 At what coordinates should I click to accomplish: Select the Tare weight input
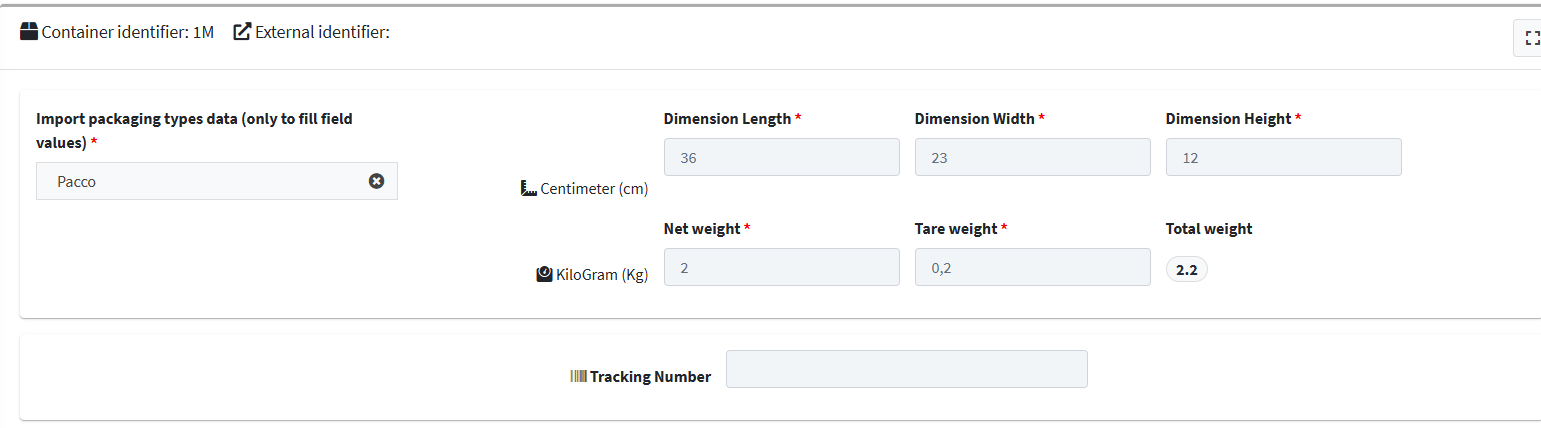[x=1033, y=267]
